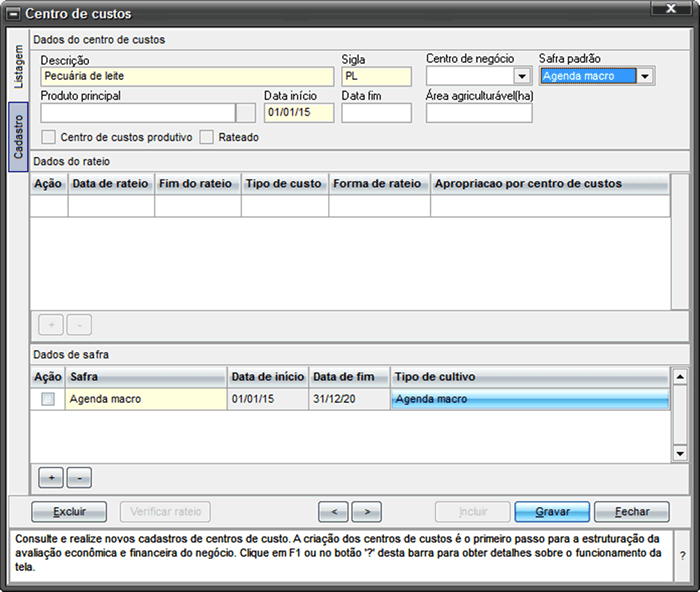The width and height of the screenshot is (700, 592).
Task: Click the '?' help button in status bar
Action: coord(682,556)
